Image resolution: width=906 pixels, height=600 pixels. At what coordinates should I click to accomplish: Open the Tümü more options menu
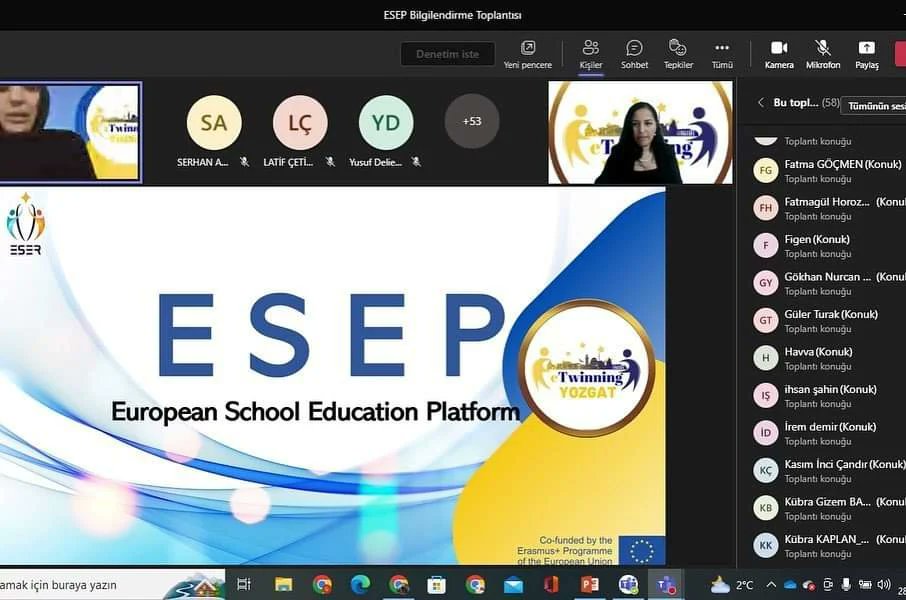point(722,54)
